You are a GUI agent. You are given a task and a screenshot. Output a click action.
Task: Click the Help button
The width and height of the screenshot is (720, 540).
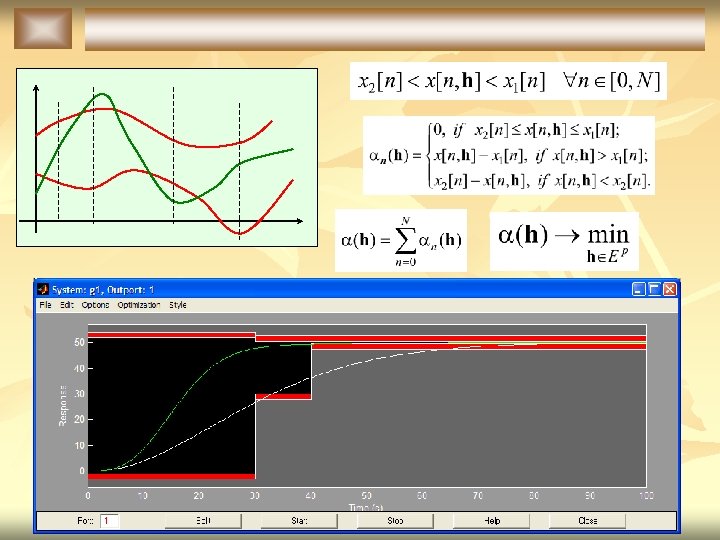[492, 521]
